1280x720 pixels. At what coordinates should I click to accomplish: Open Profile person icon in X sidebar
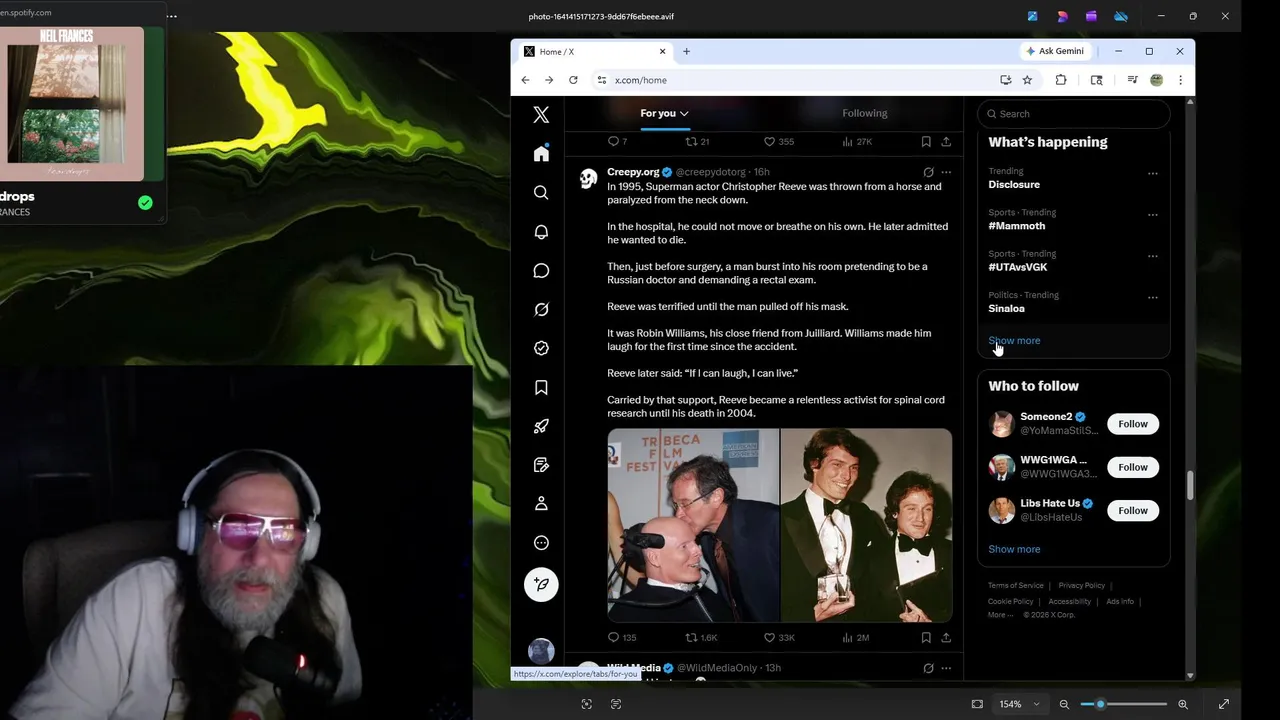coord(541,503)
